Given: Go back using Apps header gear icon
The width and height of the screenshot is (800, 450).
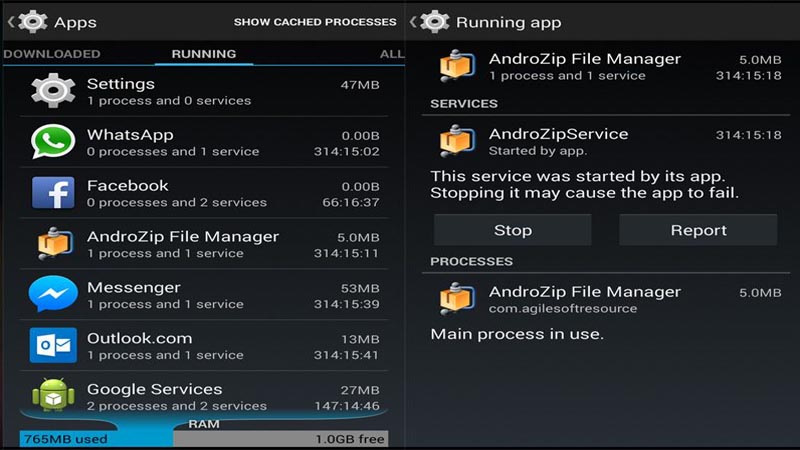Looking at the screenshot, I should point(33,21).
